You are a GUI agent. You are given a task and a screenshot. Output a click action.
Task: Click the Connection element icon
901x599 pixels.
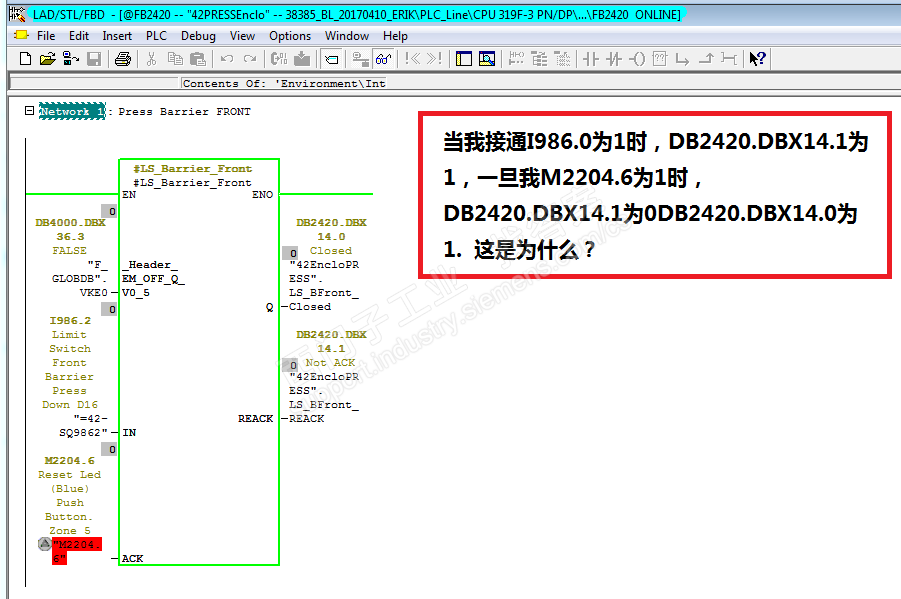729,59
